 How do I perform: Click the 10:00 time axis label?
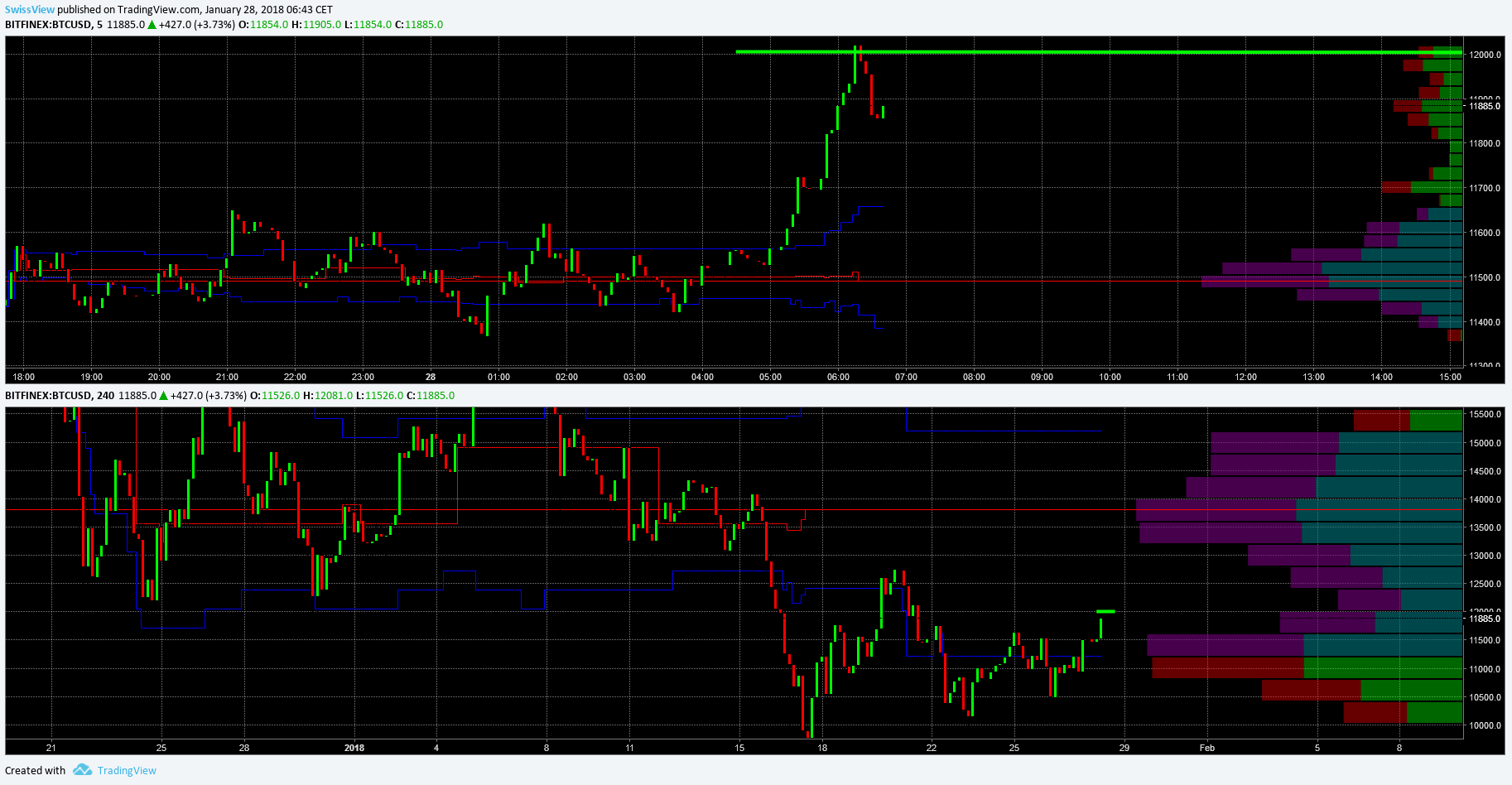1110,377
